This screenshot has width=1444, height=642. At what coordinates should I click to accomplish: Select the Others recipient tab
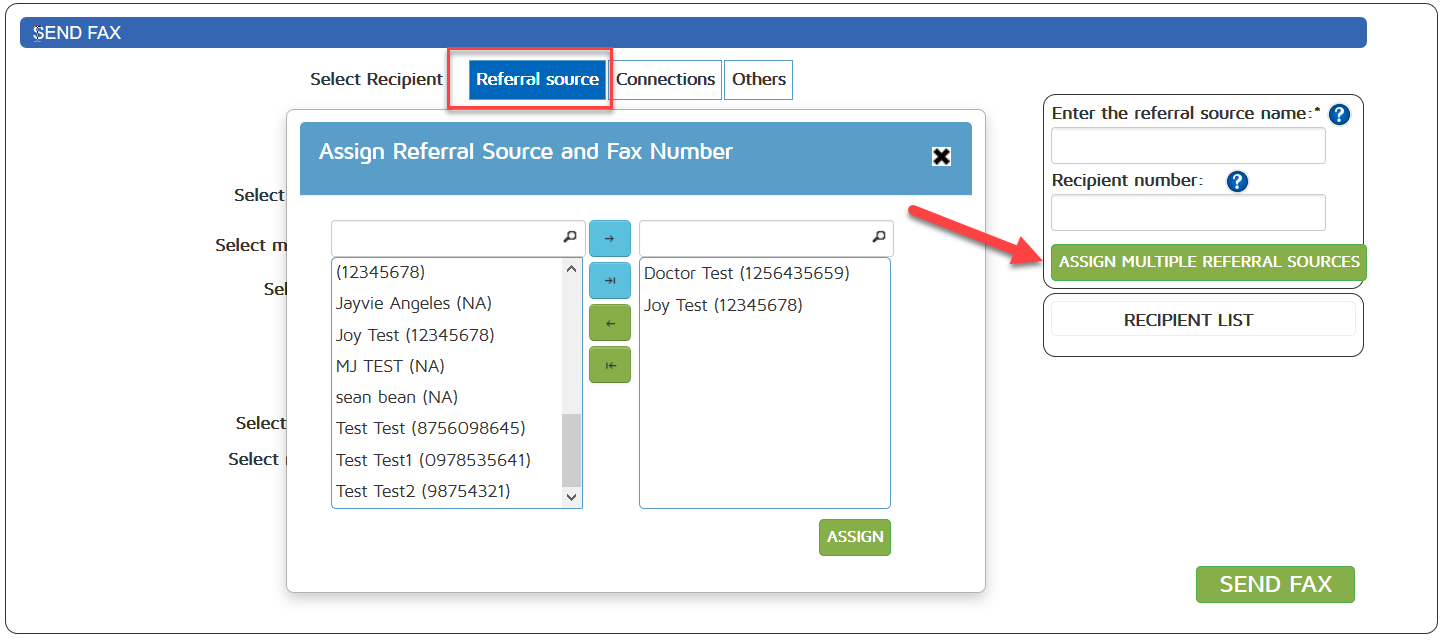[758, 79]
